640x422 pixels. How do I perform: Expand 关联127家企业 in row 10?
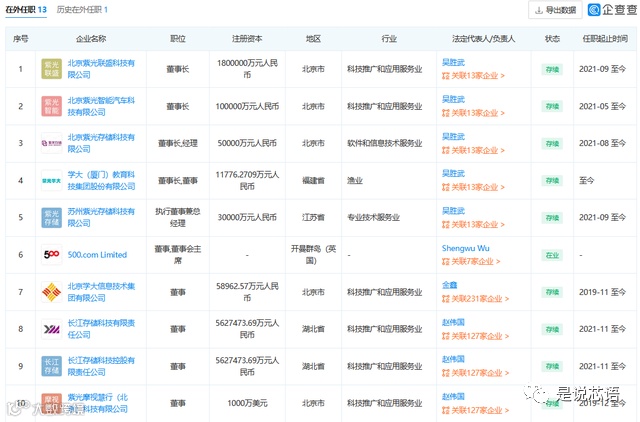point(476,410)
